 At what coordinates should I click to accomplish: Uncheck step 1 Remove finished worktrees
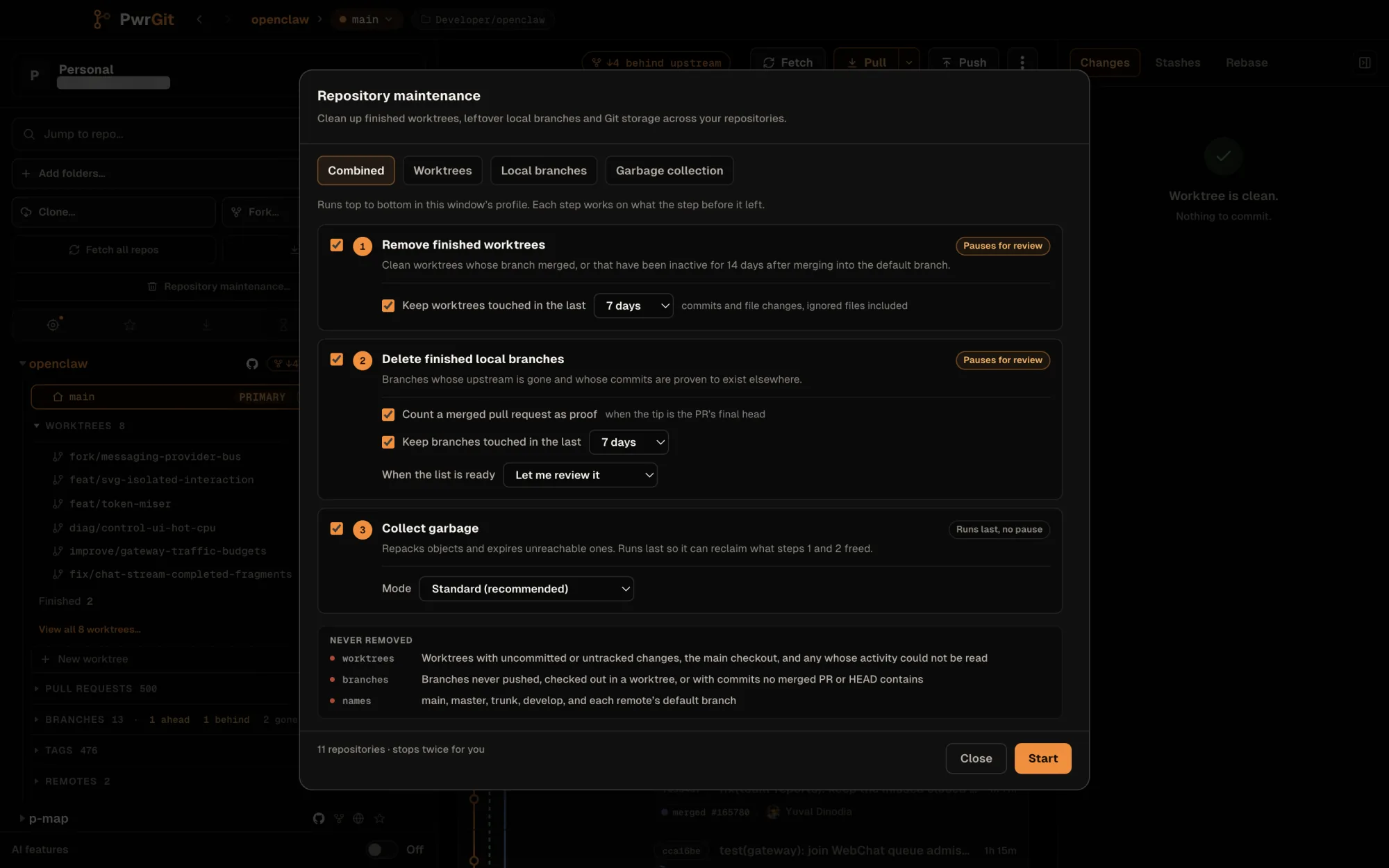point(337,245)
